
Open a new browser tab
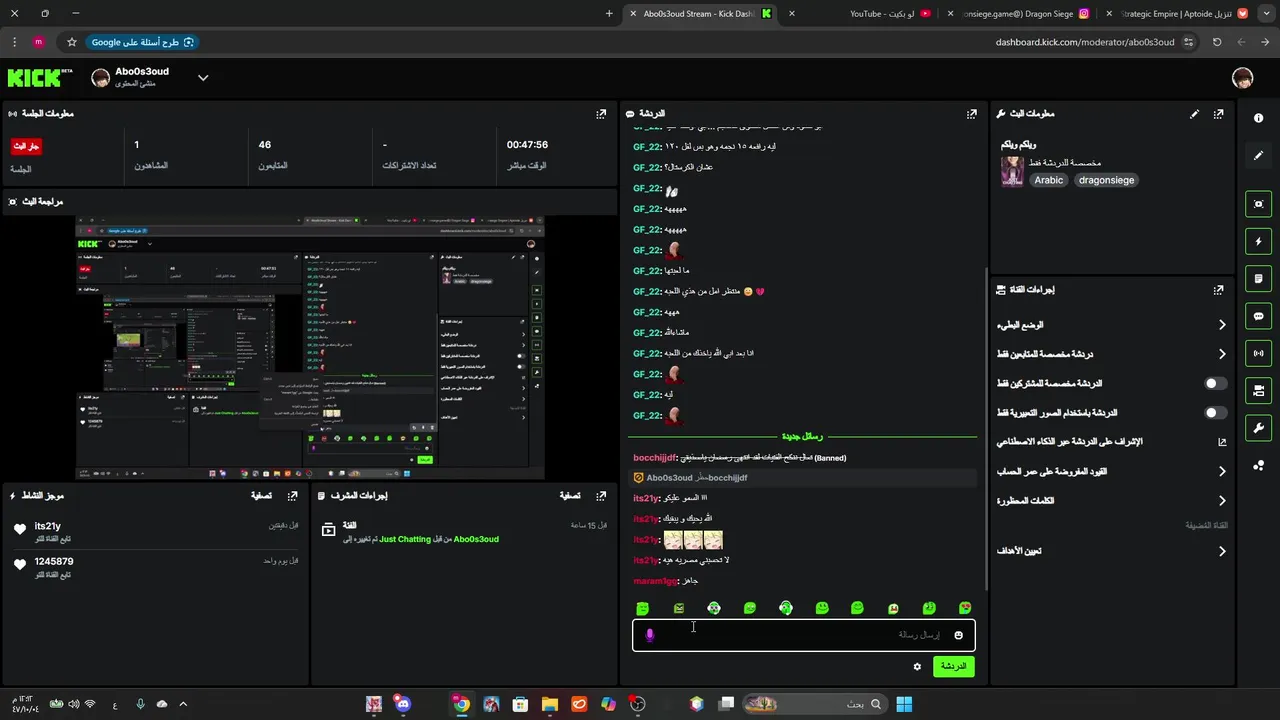coord(609,14)
